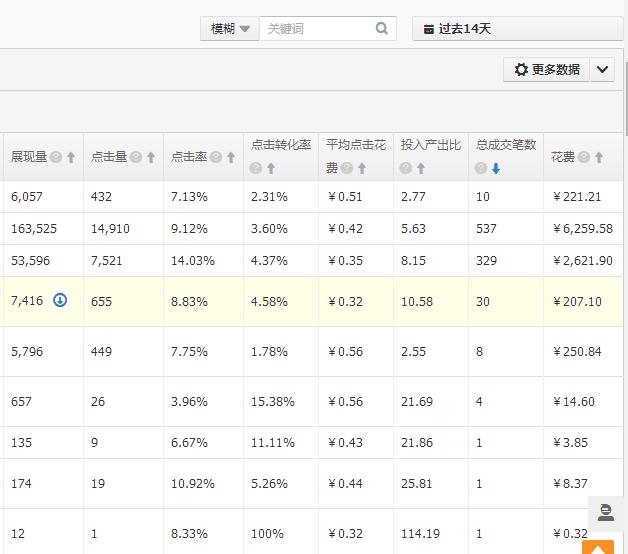
Task: Click the orange back-to-top arrow
Action: pyautogui.click(x=598, y=548)
